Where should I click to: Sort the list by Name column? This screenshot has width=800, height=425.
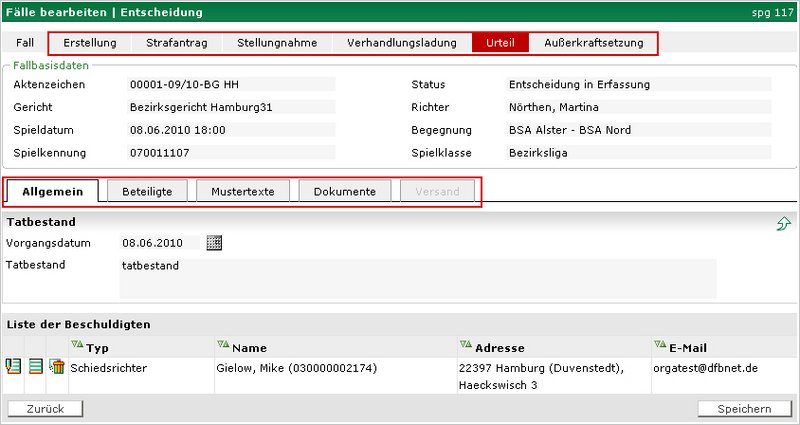pos(222,346)
